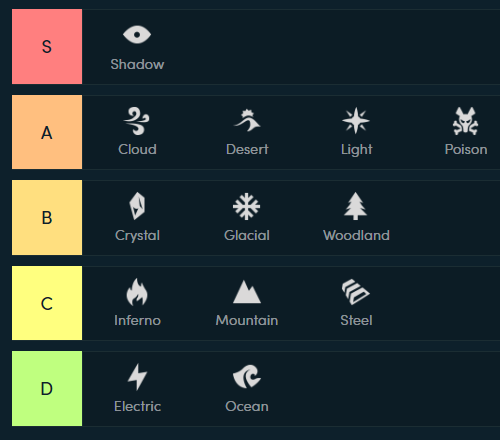Click the Desert dune icon
The width and height of the screenshot is (500, 440).
(x=247, y=121)
